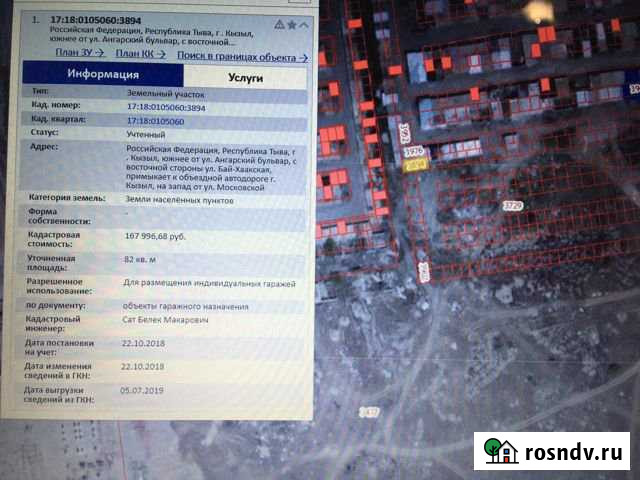Select the Кадастровая стоимость label
Screen dimensions: 640x480
pos(54,239)
